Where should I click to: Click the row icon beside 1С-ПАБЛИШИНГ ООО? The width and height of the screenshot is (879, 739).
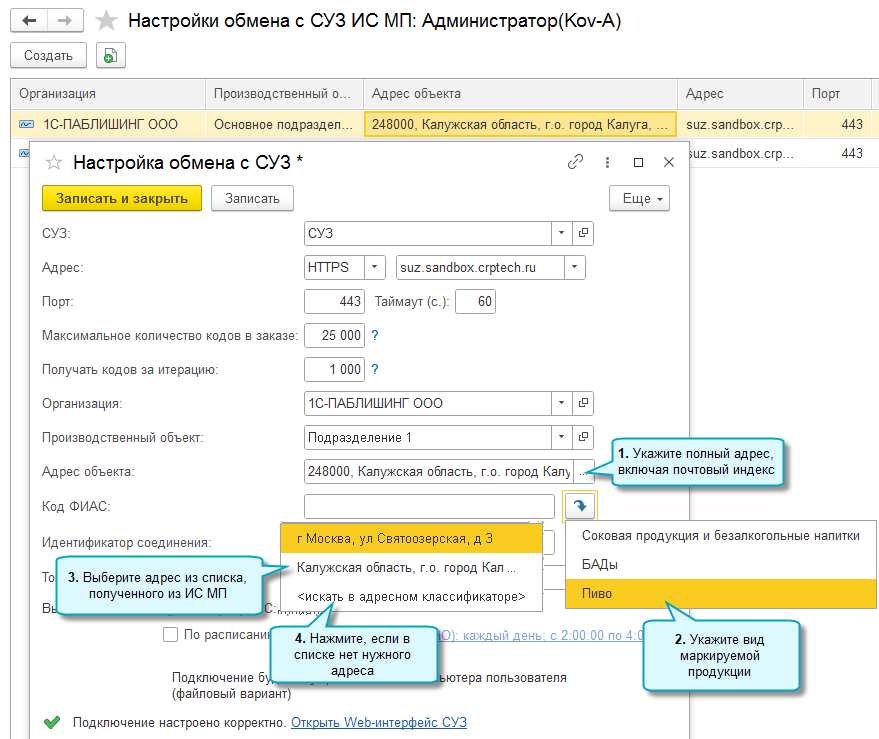26,124
